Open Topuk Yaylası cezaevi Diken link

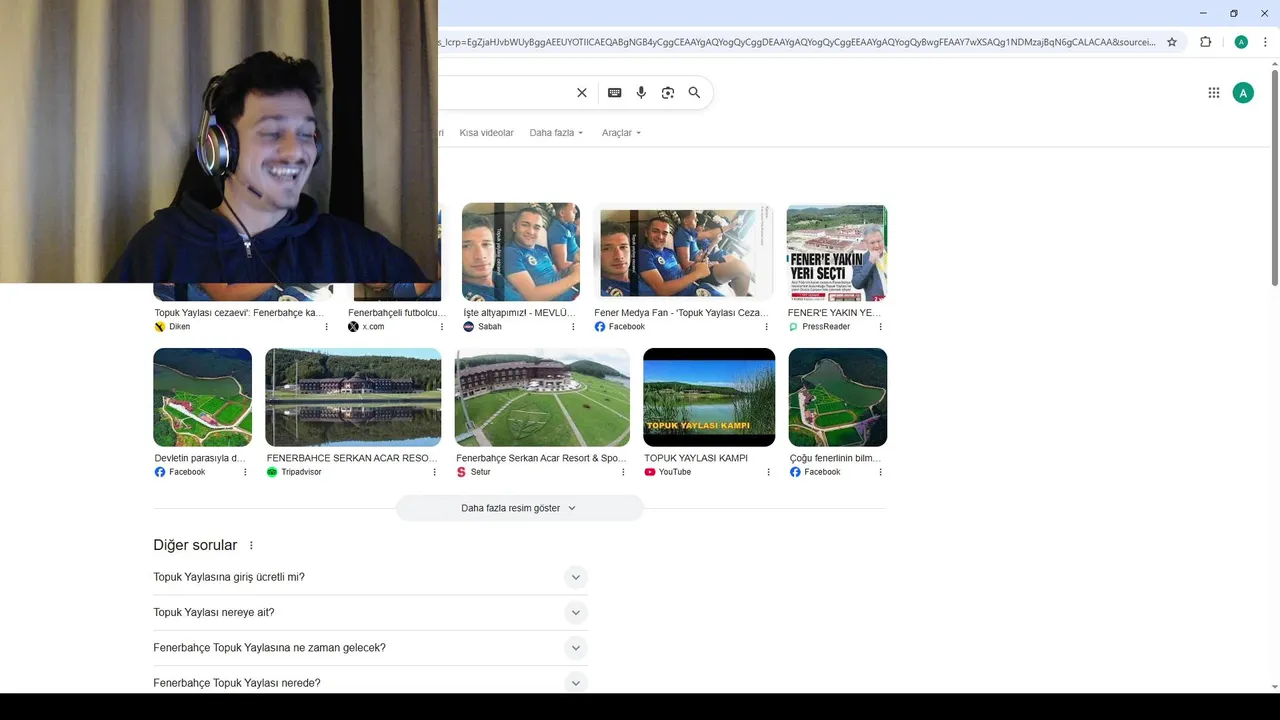(x=239, y=313)
